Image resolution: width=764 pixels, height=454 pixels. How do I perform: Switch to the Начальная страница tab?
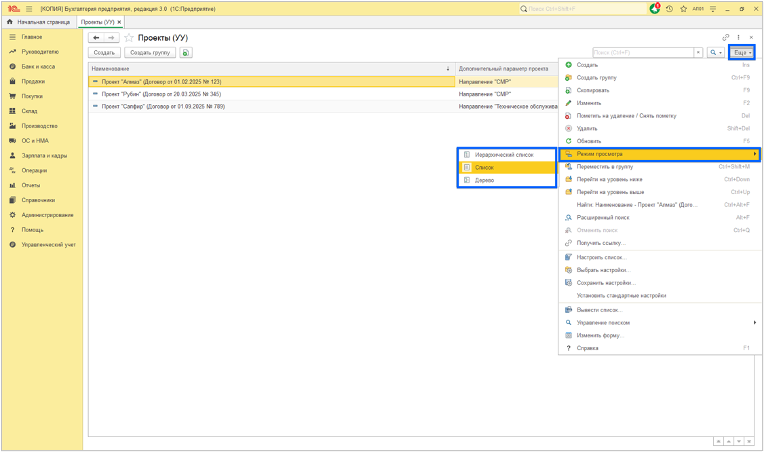(x=39, y=21)
